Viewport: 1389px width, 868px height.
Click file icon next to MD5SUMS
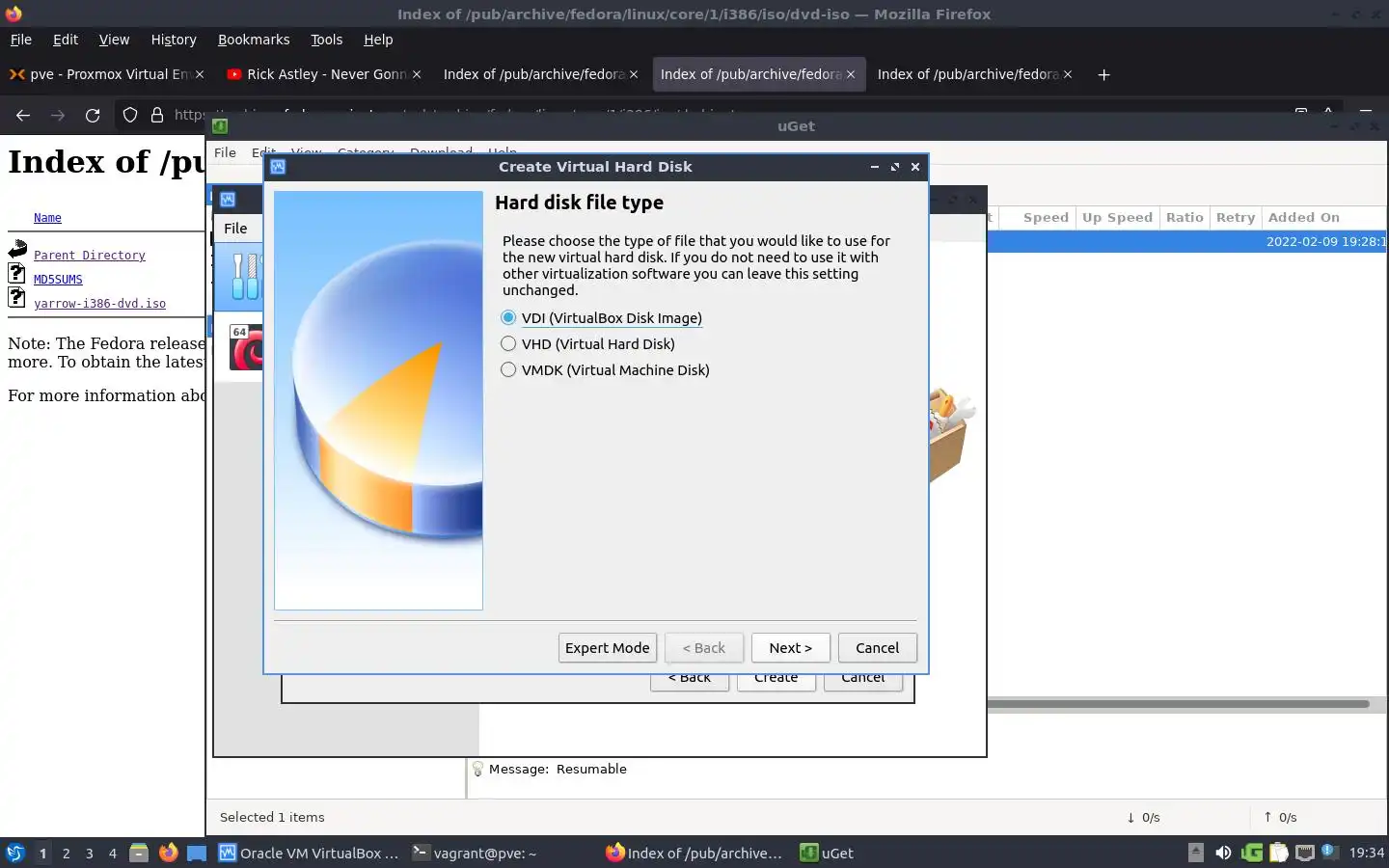tap(16, 273)
